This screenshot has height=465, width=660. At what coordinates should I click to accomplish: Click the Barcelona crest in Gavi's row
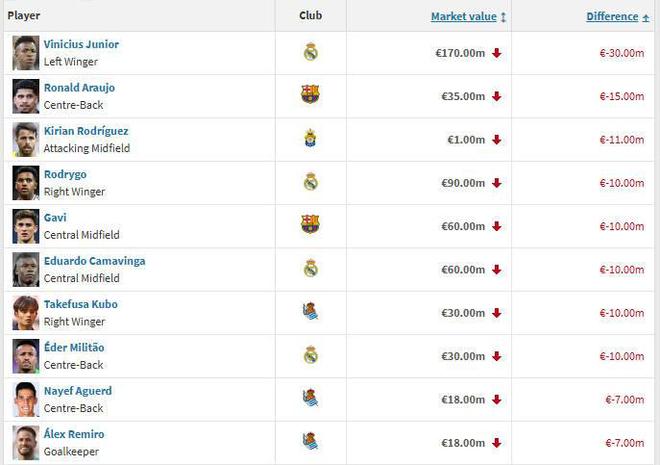pos(310,225)
